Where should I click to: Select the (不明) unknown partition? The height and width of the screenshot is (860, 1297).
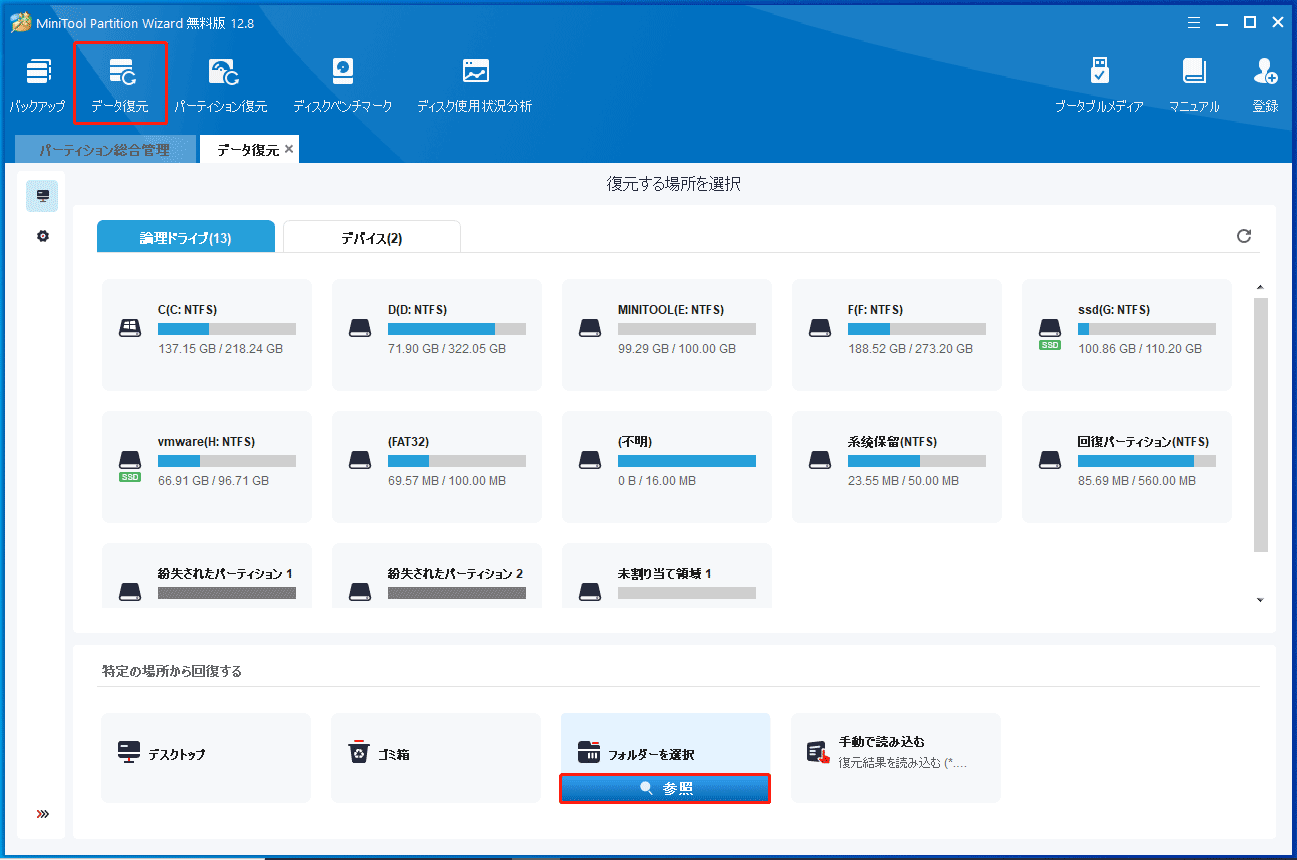coord(667,467)
